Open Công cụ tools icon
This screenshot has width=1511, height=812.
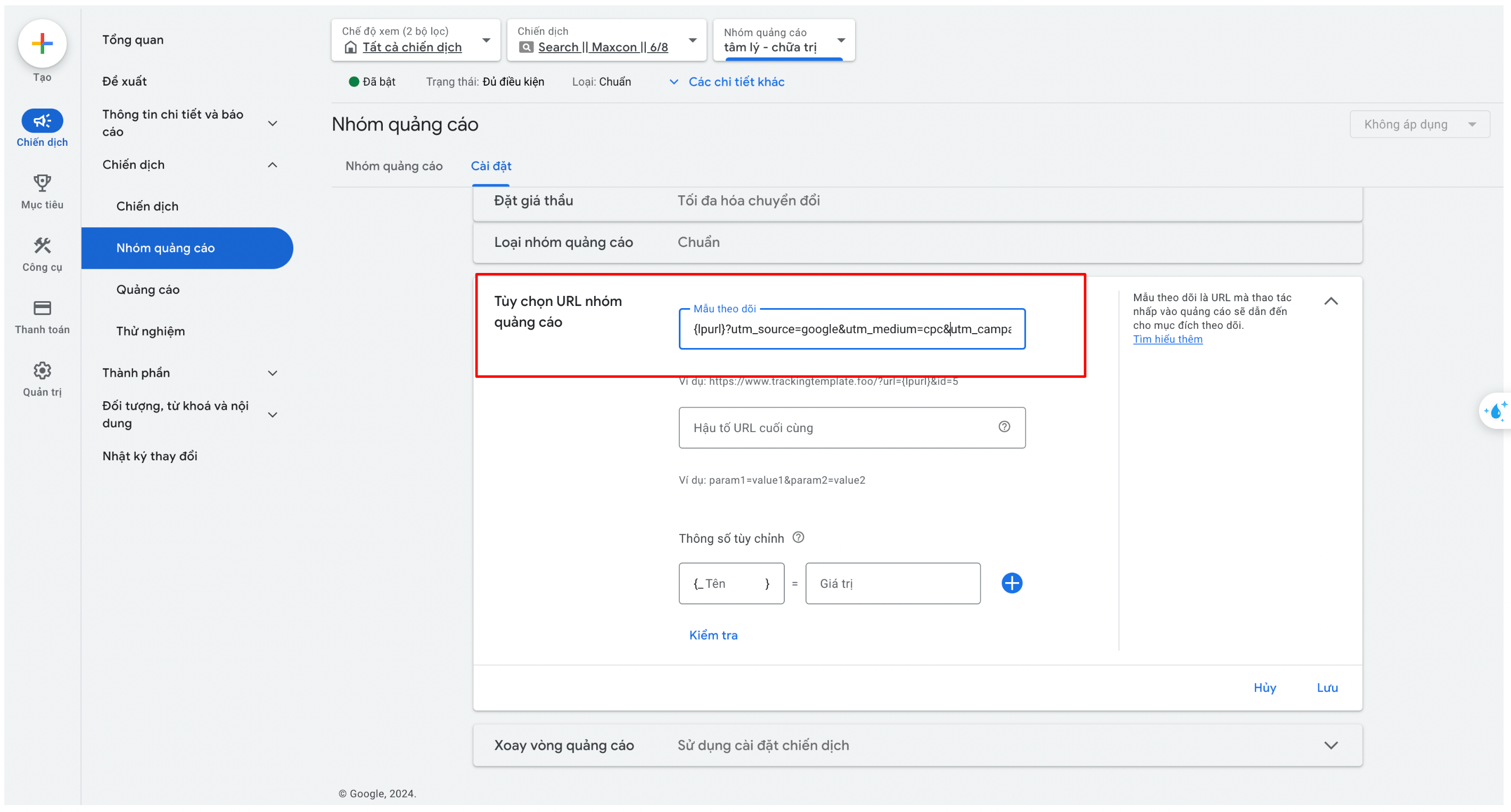42,246
